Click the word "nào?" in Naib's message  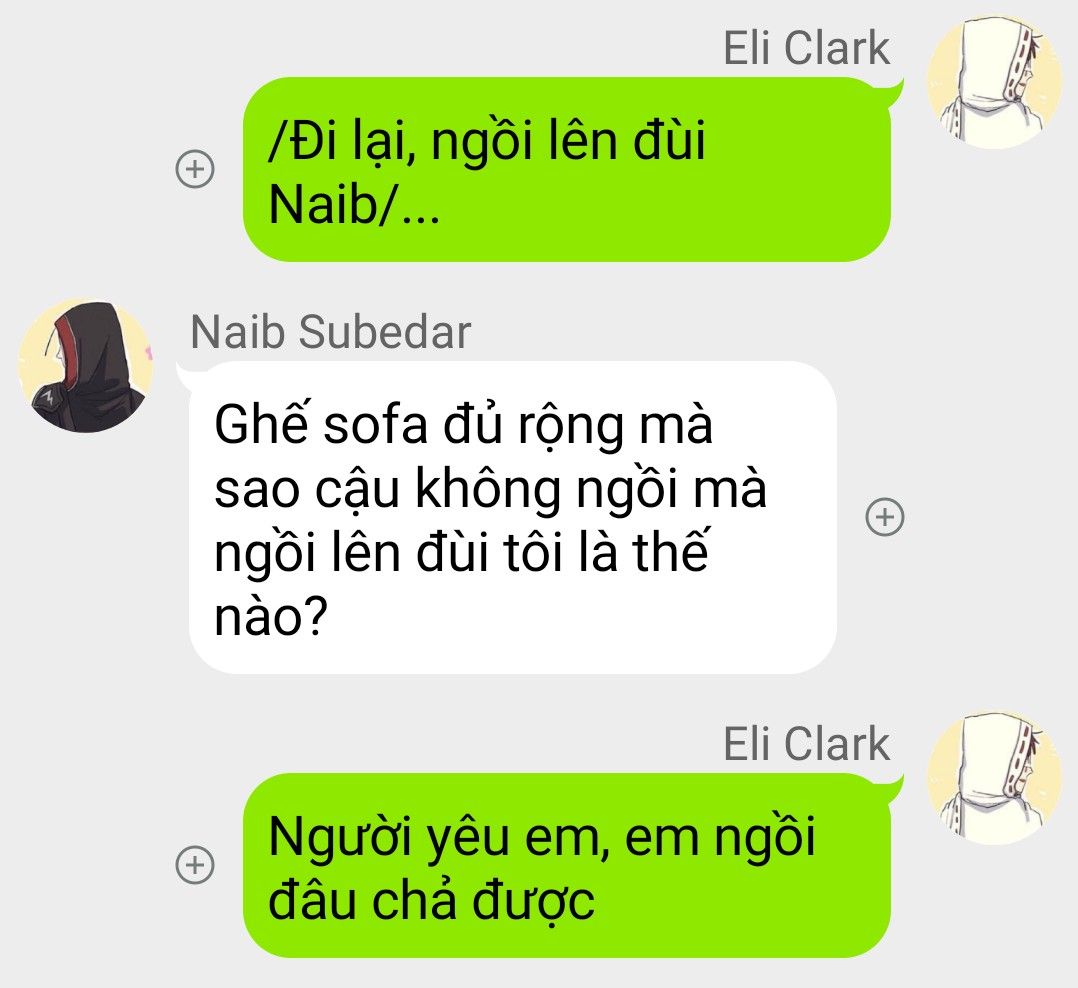pyautogui.click(x=271, y=617)
